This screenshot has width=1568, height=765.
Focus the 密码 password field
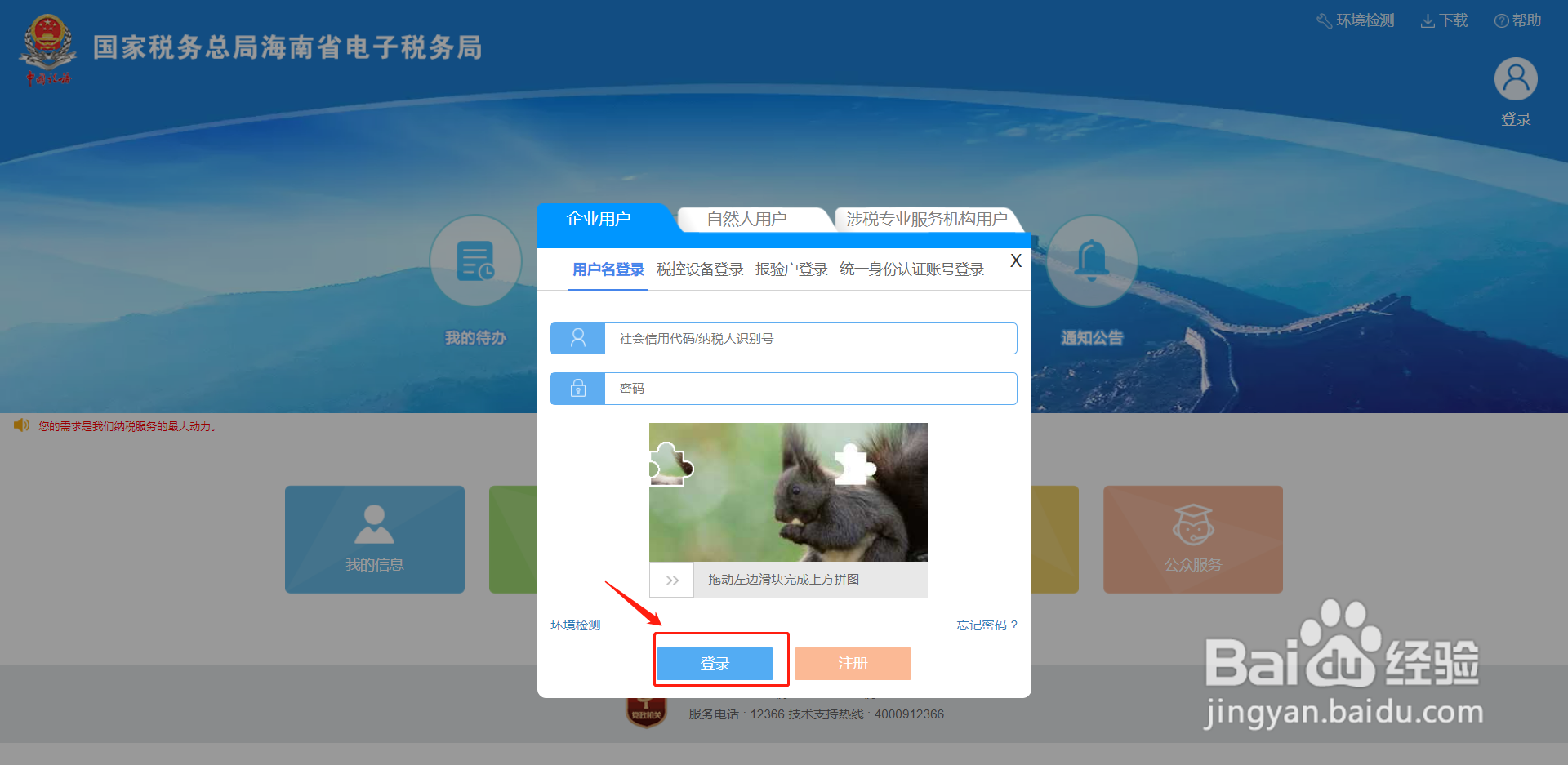coord(810,389)
